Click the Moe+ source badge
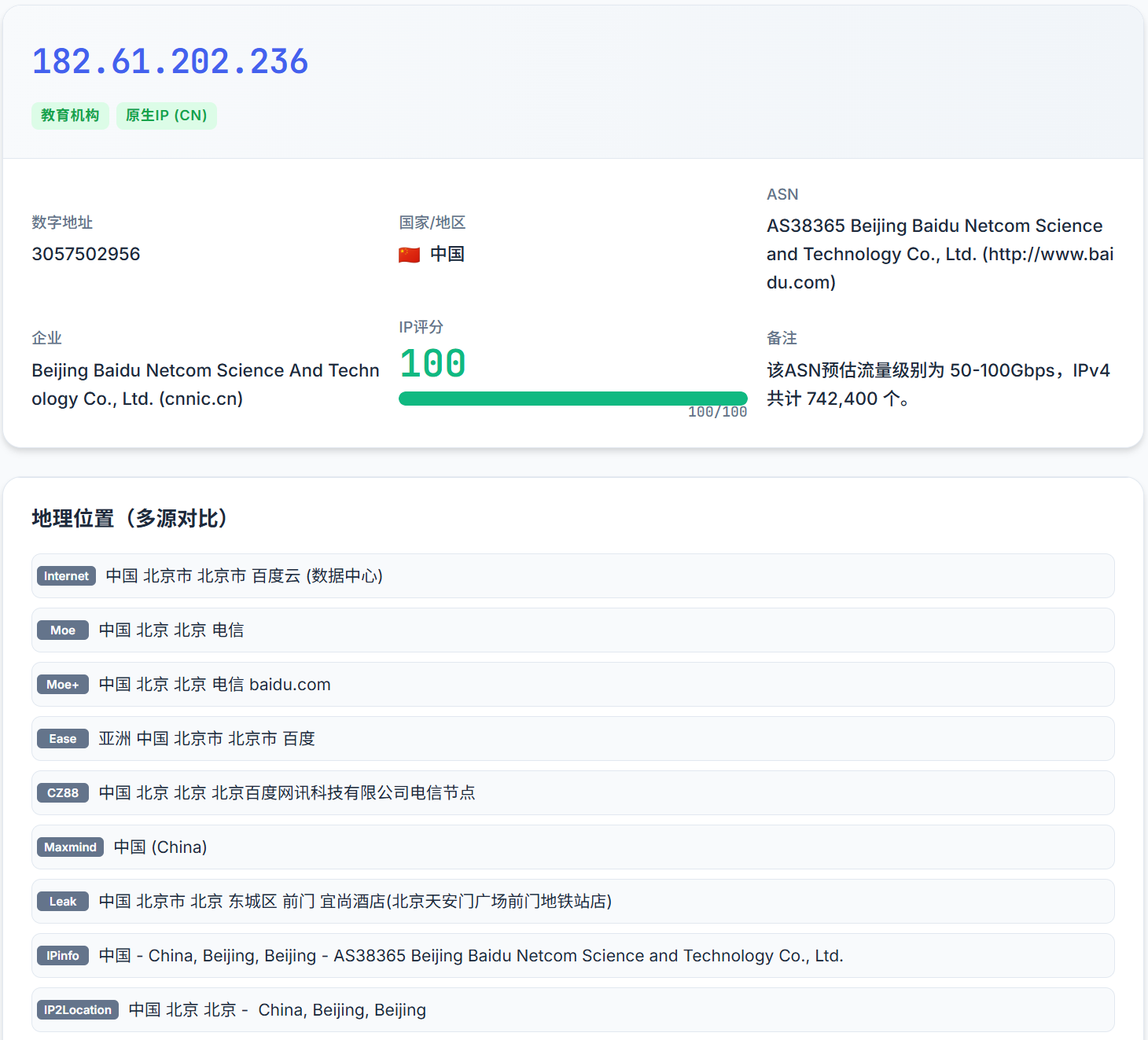 point(63,685)
